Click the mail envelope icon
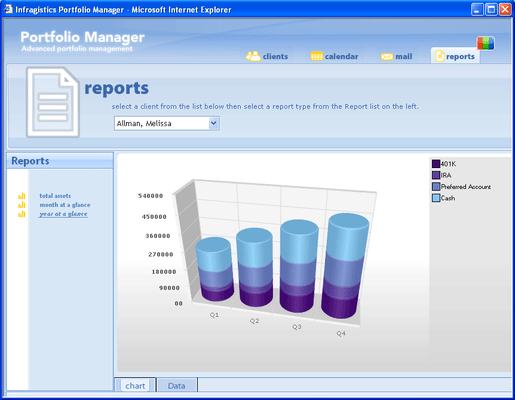Viewport: 515px width, 400px height. [x=387, y=57]
